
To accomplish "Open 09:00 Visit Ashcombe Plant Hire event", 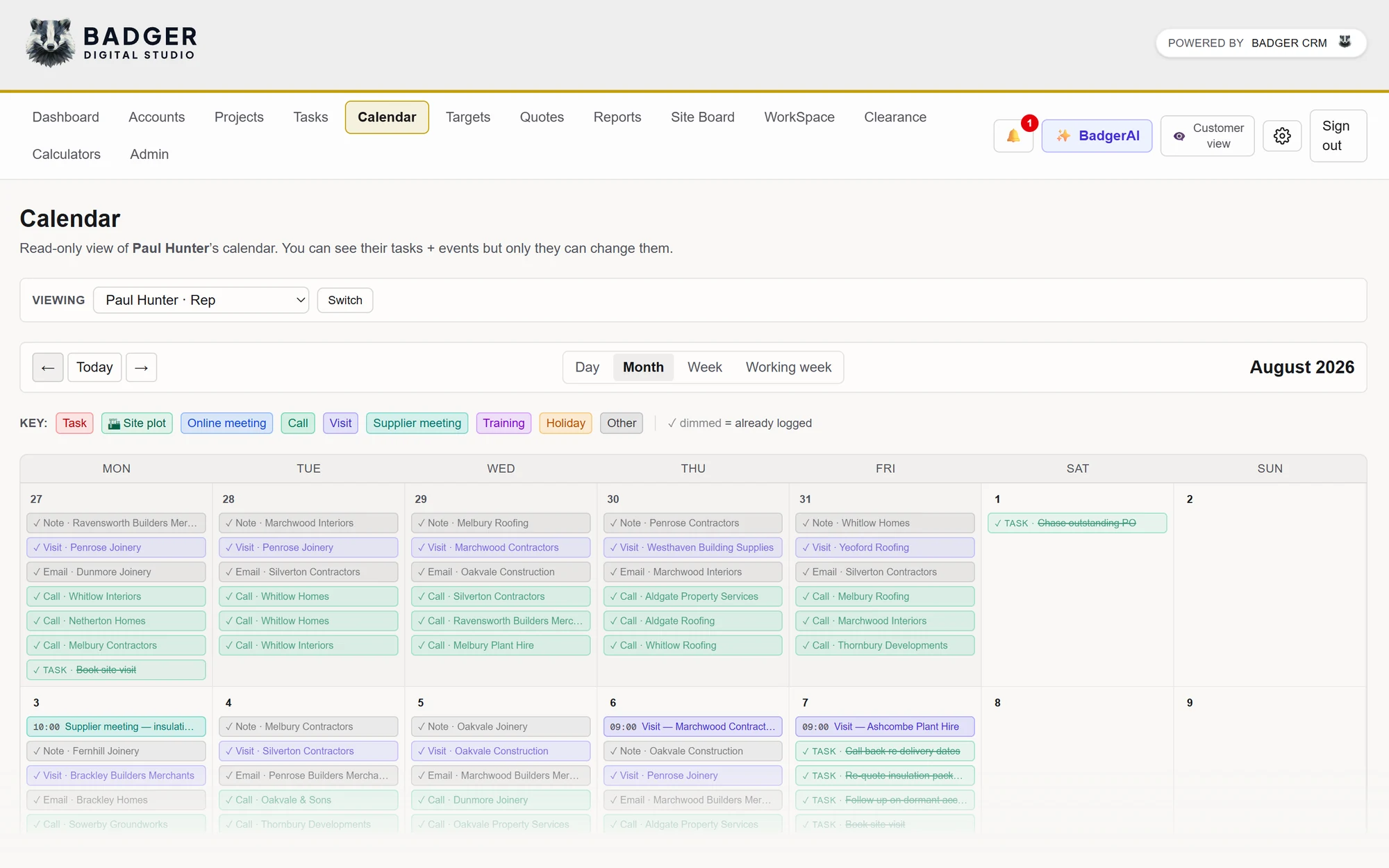I will coord(885,726).
